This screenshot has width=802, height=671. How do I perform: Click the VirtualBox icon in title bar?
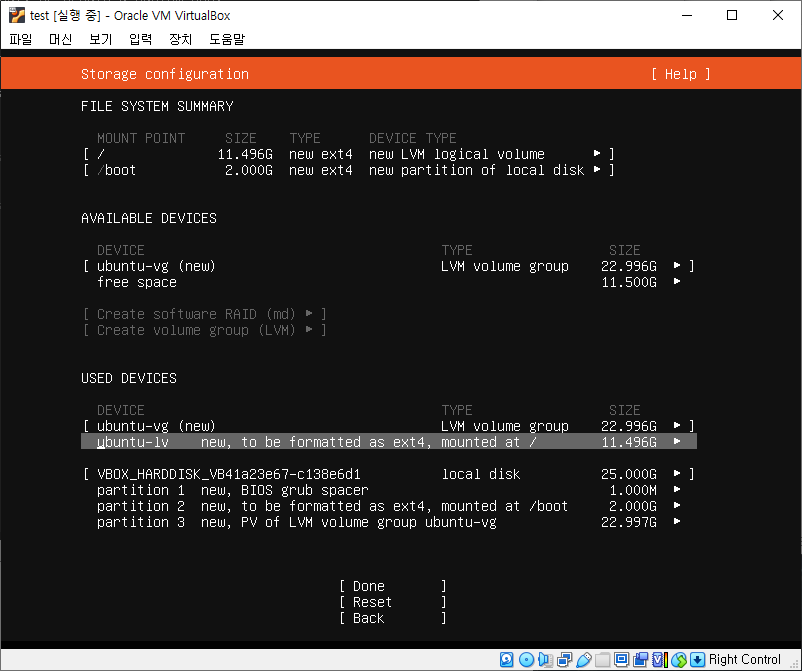click(17, 15)
